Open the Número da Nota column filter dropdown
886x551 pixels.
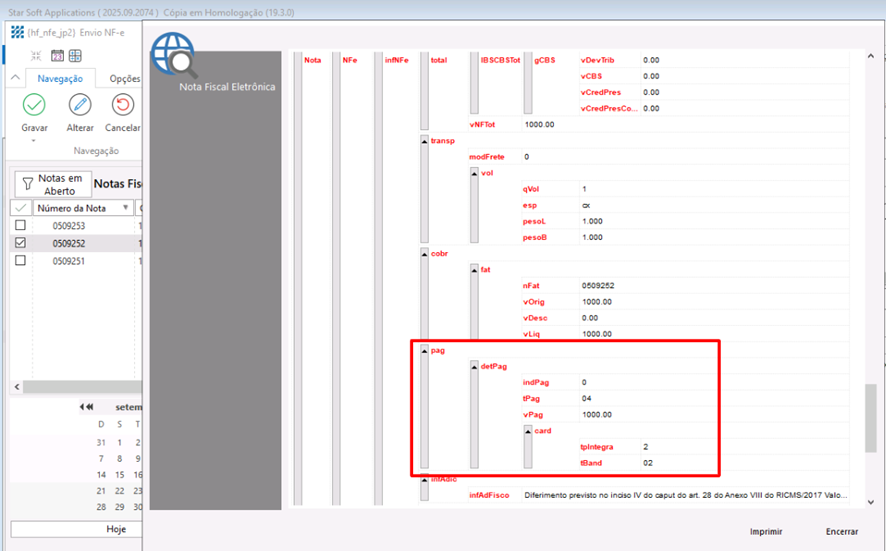pos(126,208)
